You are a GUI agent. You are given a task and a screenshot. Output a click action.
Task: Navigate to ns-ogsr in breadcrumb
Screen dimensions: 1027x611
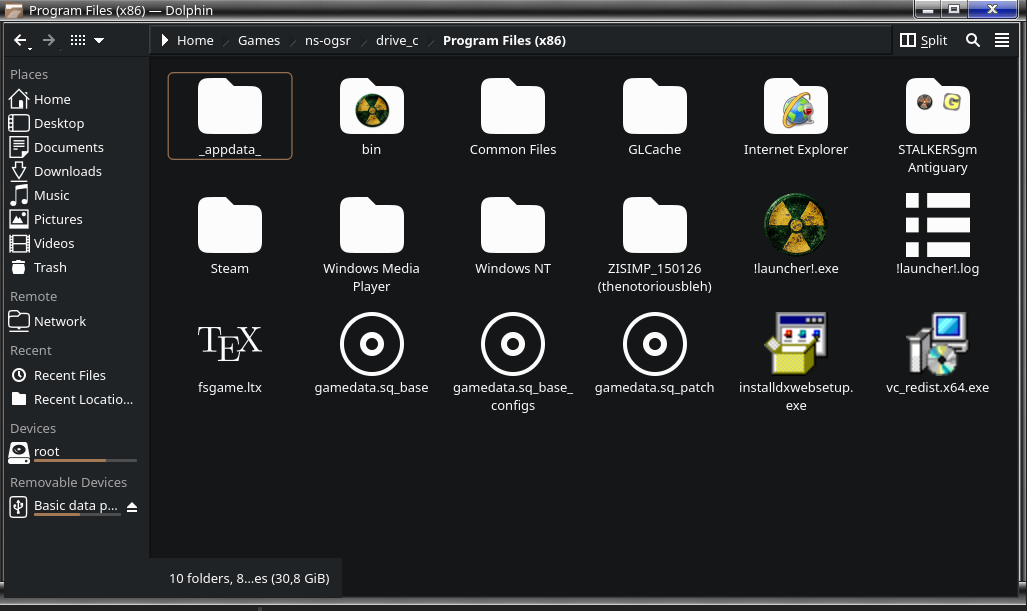point(327,41)
